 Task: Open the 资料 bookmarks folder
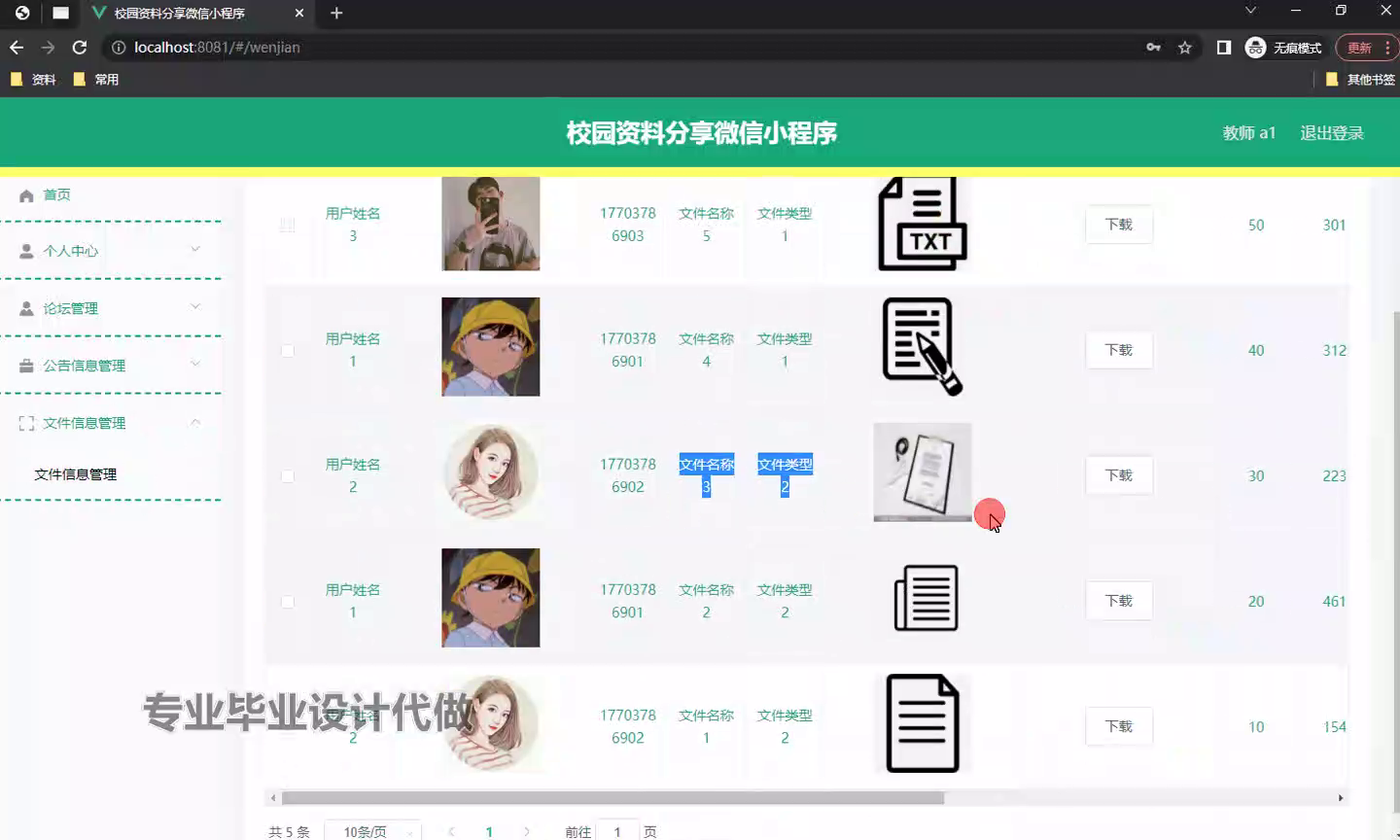tap(33, 80)
